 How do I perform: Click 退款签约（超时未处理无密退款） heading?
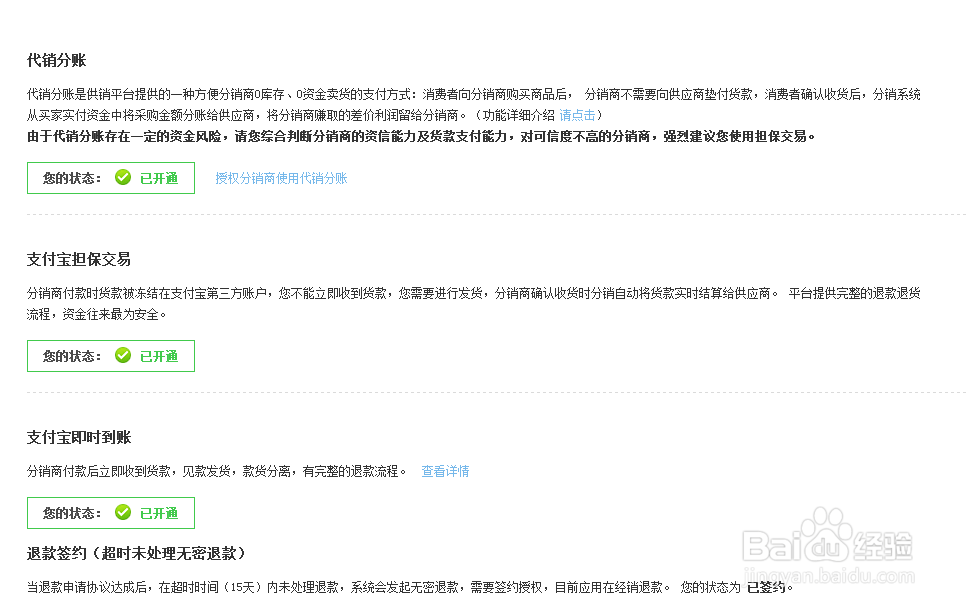(x=136, y=553)
